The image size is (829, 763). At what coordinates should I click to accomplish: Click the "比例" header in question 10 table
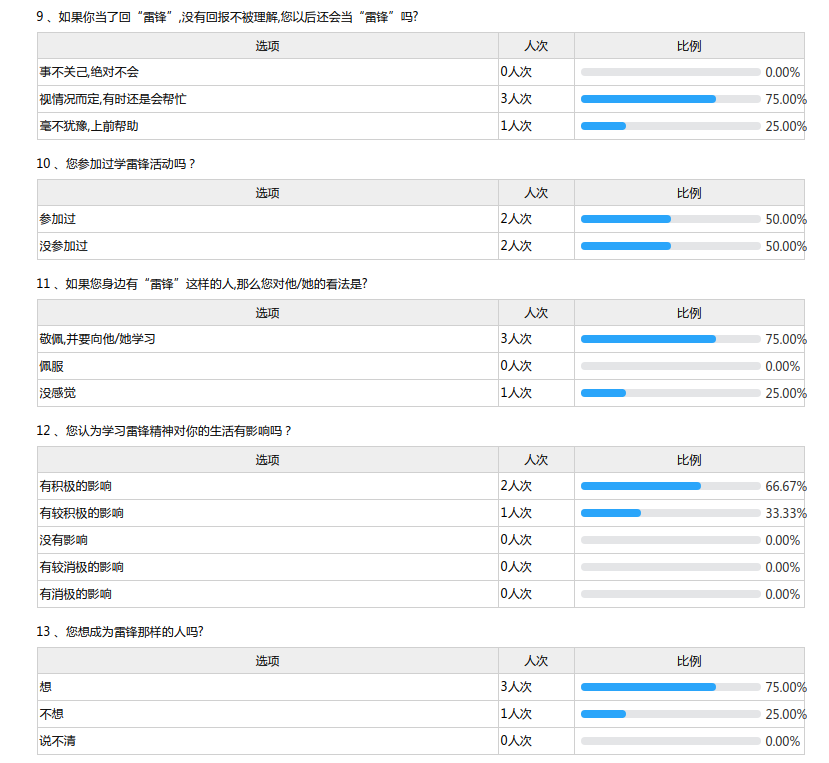[x=689, y=193]
